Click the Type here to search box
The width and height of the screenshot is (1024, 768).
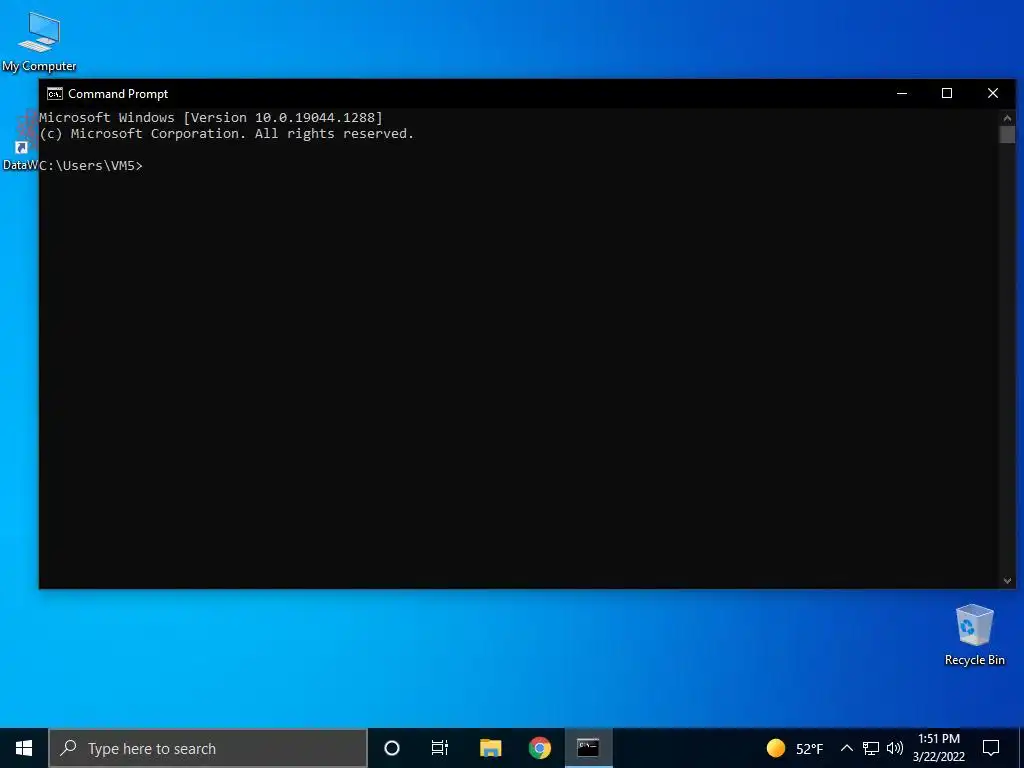(208, 748)
